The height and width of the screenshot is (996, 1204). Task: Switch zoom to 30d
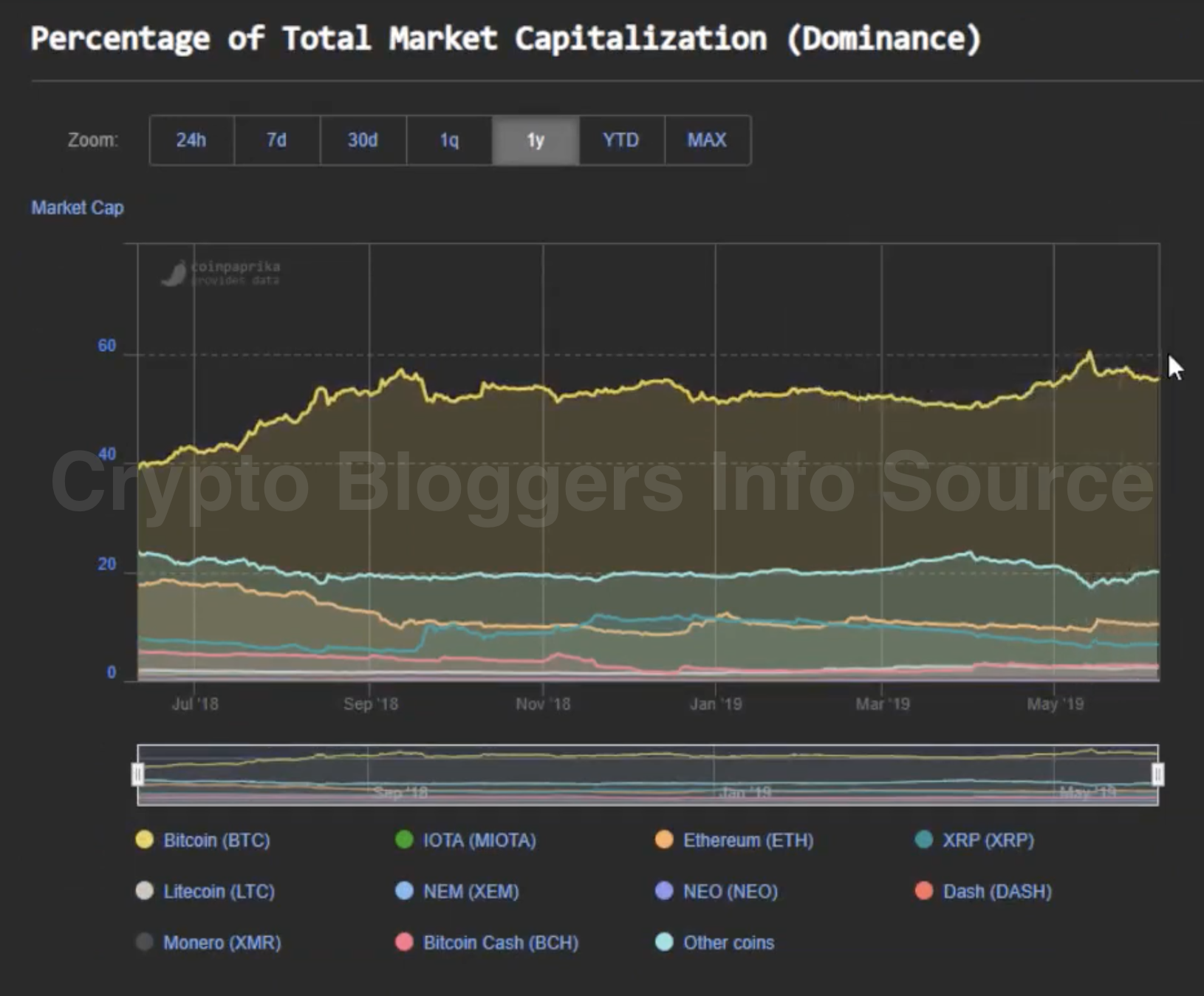tap(363, 140)
